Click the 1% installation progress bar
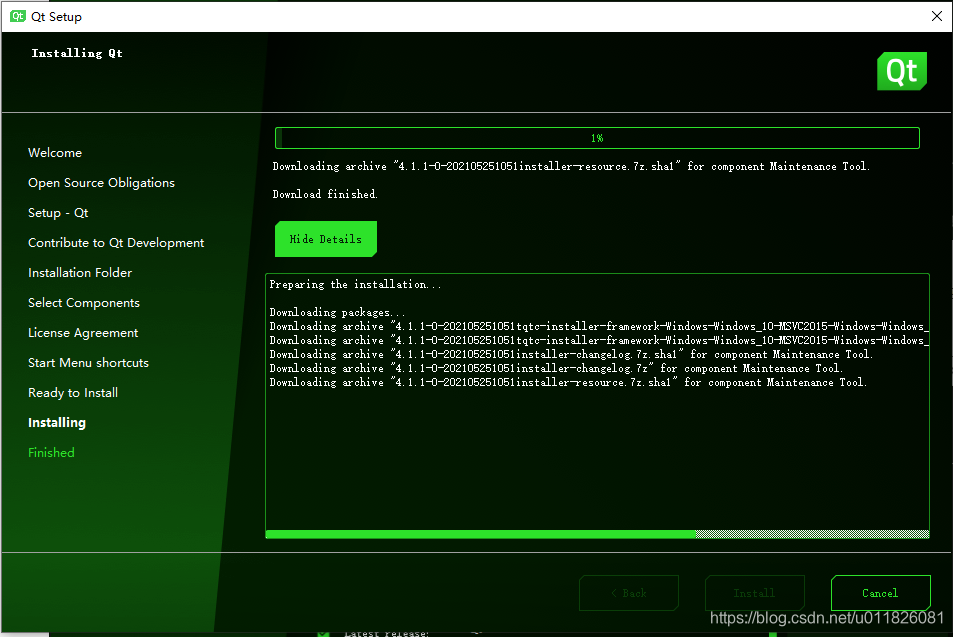Screen dimensions: 953x637 597,138
